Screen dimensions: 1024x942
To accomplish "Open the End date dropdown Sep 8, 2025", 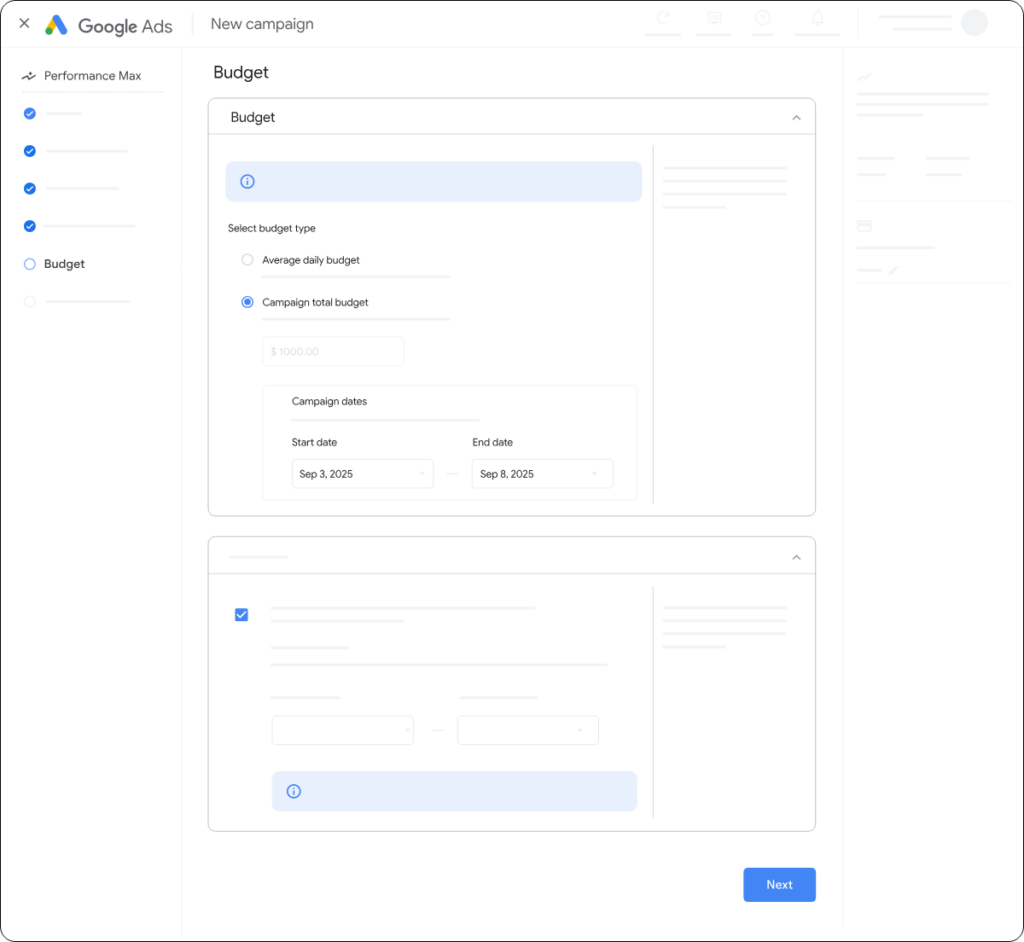I will point(542,474).
